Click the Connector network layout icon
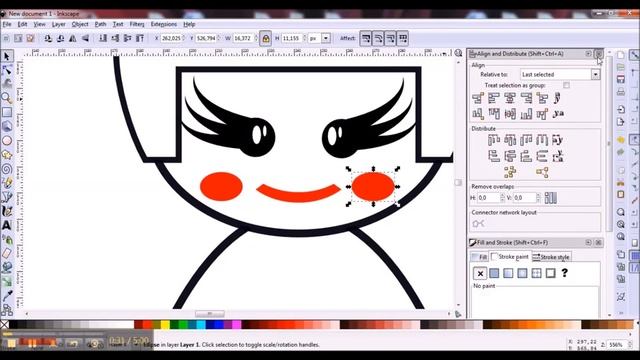640x360 pixels. [x=478, y=223]
